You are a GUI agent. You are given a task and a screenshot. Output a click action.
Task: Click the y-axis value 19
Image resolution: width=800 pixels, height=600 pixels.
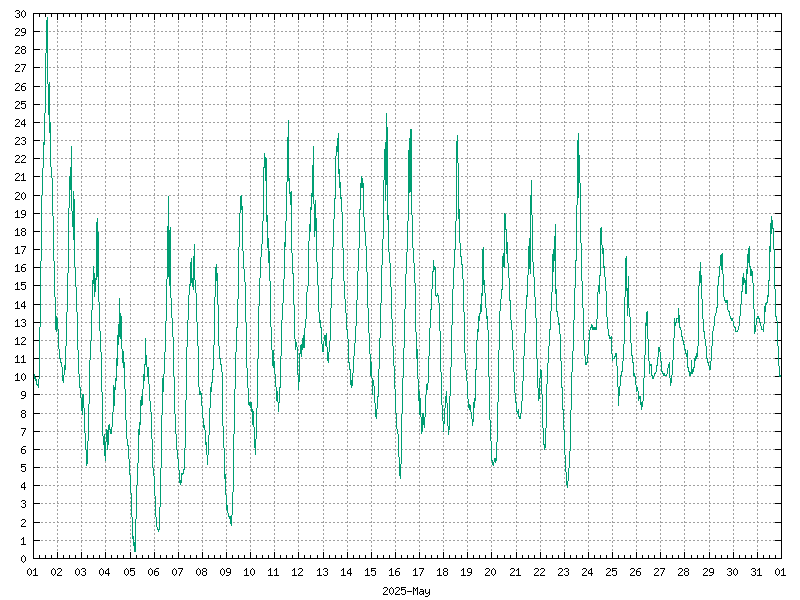20,214
